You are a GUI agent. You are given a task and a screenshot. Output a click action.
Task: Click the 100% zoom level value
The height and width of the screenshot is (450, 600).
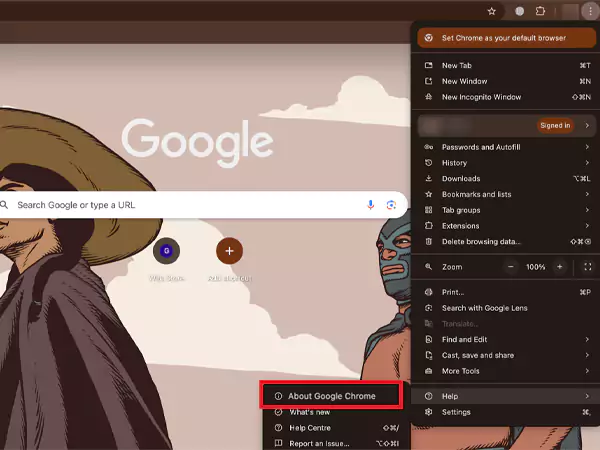(x=535, y=267)
